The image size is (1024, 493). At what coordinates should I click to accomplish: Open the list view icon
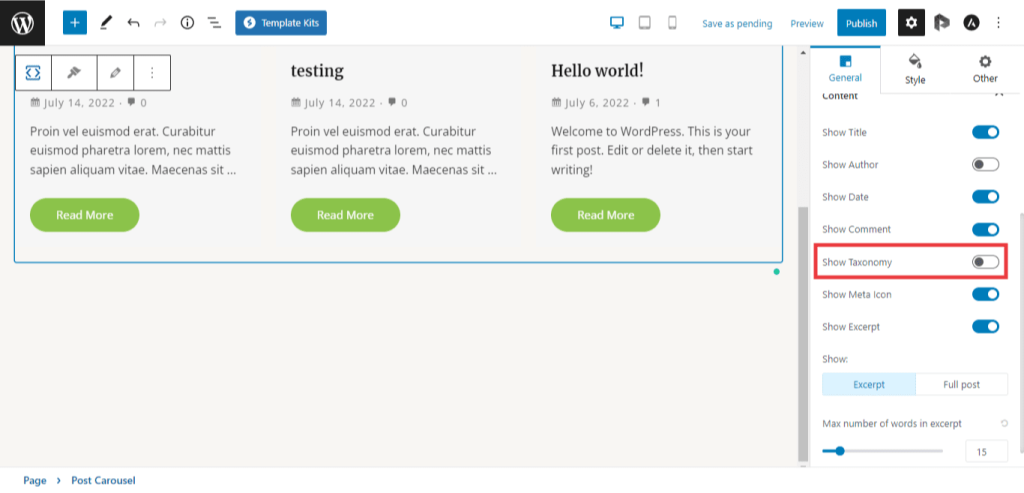(x=214, y=22)
